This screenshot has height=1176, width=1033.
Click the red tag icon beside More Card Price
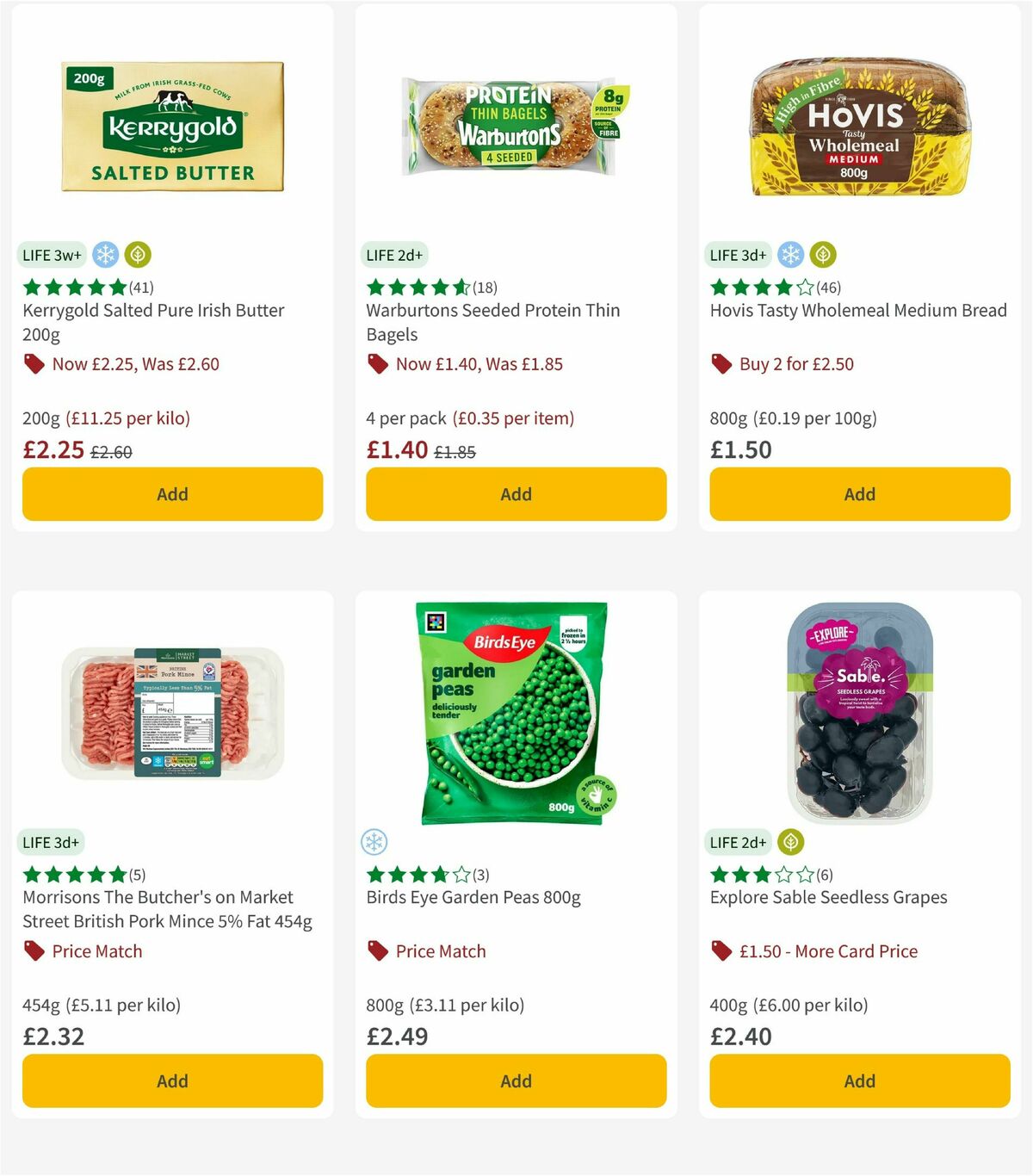pyautogui.click(x=720, y=951)
